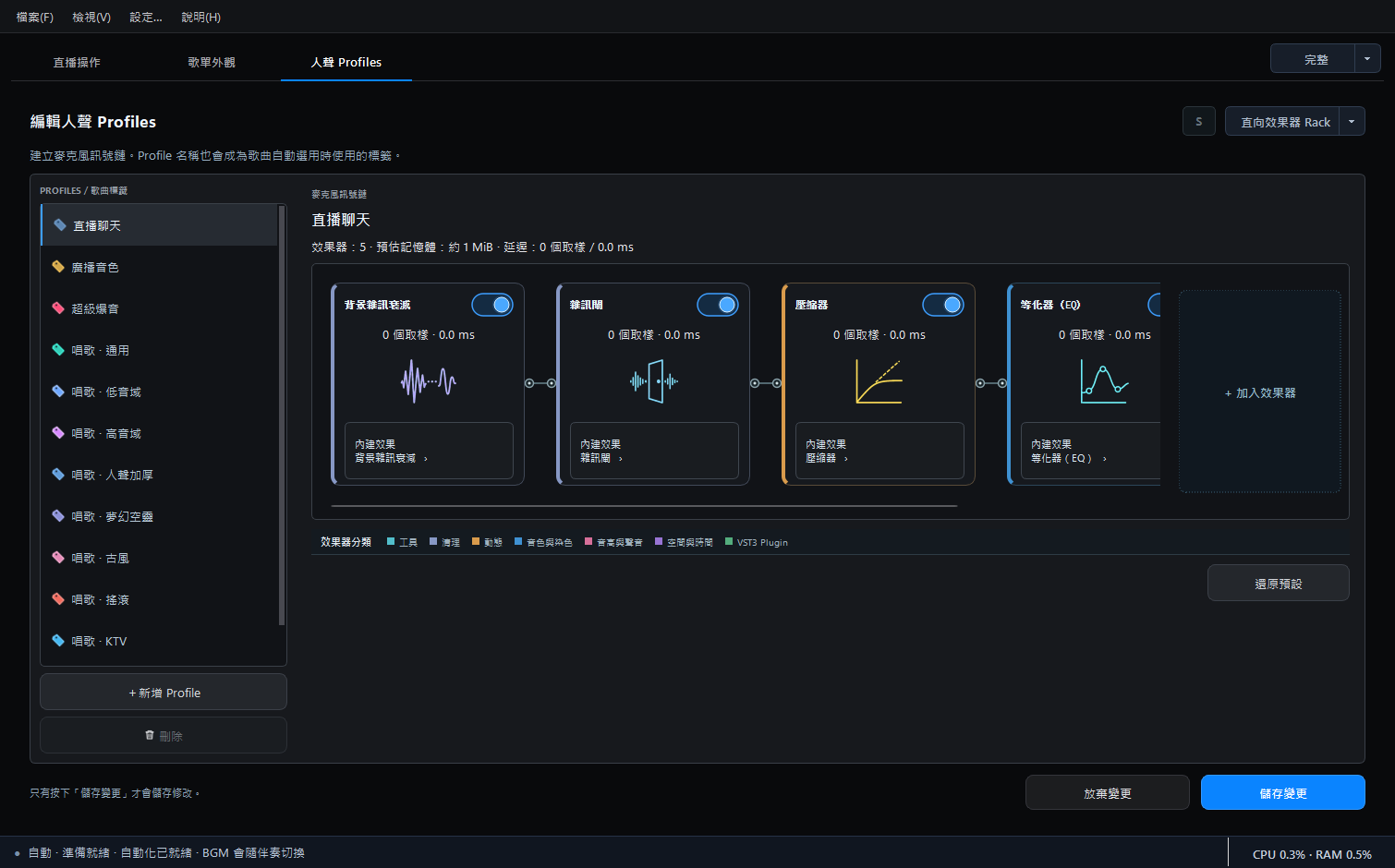
Task: Click the tag icon beside 唱歌 · 人聲加厚
Action: (58, 475)
